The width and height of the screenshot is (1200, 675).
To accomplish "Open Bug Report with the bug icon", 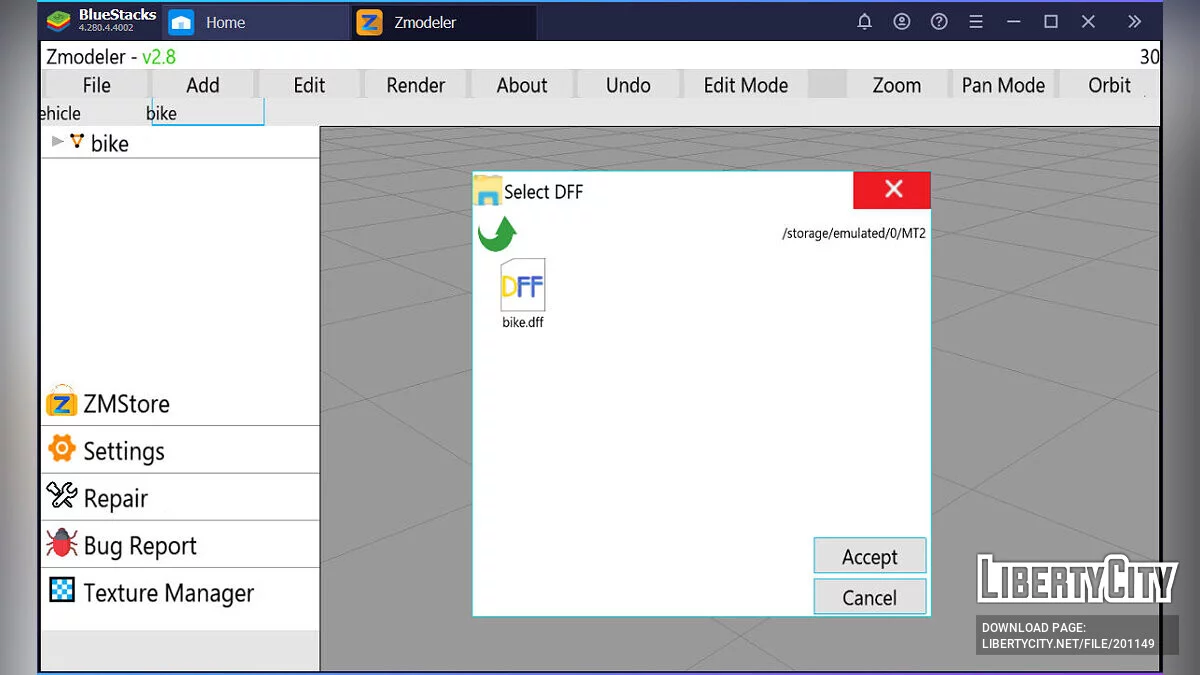I will click(x=62, y=544).
